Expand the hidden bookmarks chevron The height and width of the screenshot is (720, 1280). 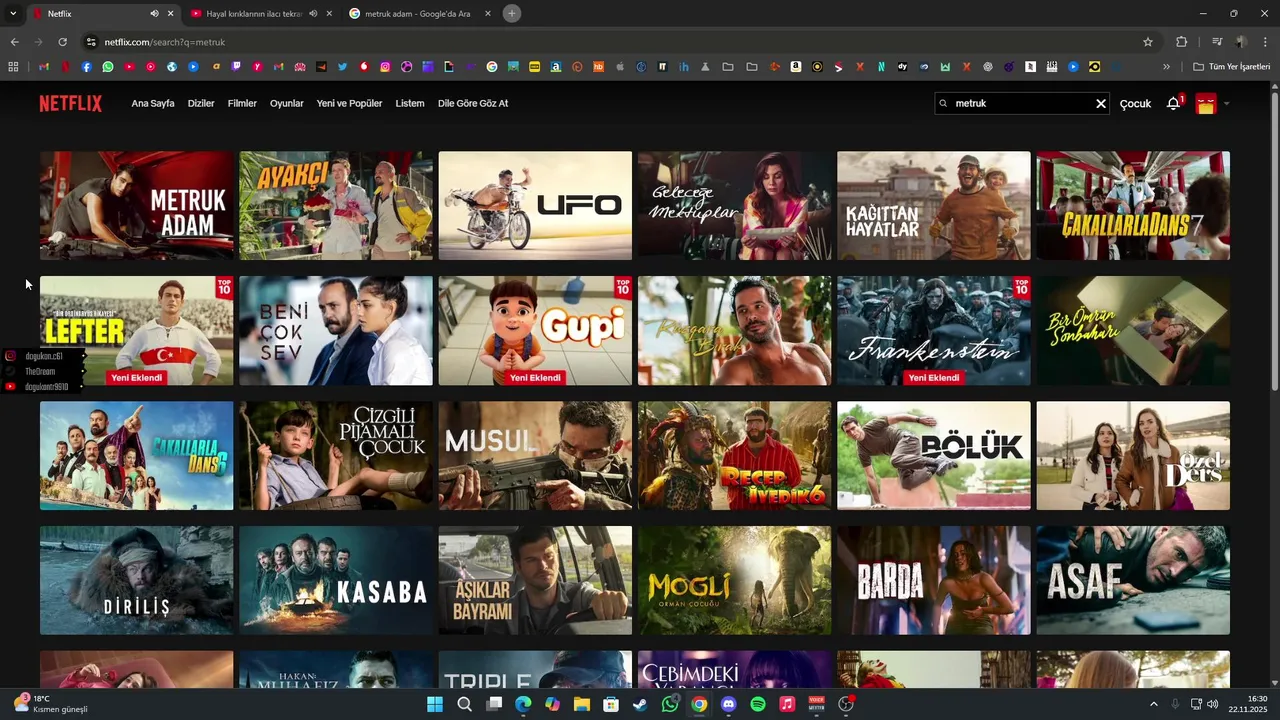tap(1166, 67)
